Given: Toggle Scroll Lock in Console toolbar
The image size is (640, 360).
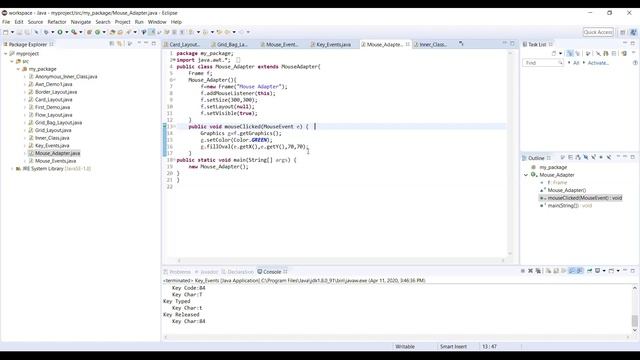Looking at the screenshot, I should [x=556, y=271].
